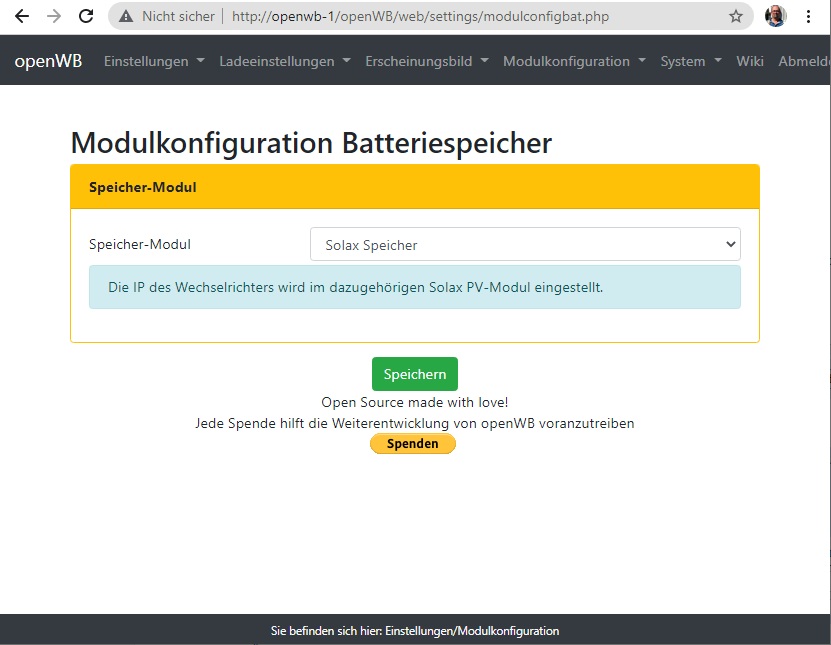Viewport: 831px width, 645px height.
Task: Click 'Open Source made with love!' text
Action: [414, 402]
